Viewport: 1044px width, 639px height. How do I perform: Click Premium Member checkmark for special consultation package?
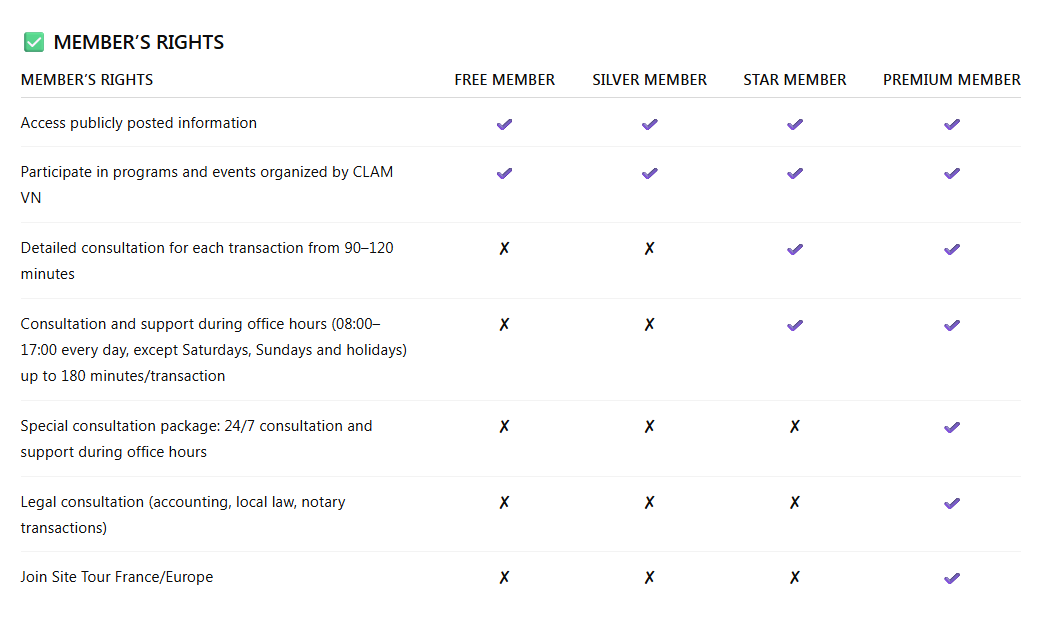coord(951,427)
